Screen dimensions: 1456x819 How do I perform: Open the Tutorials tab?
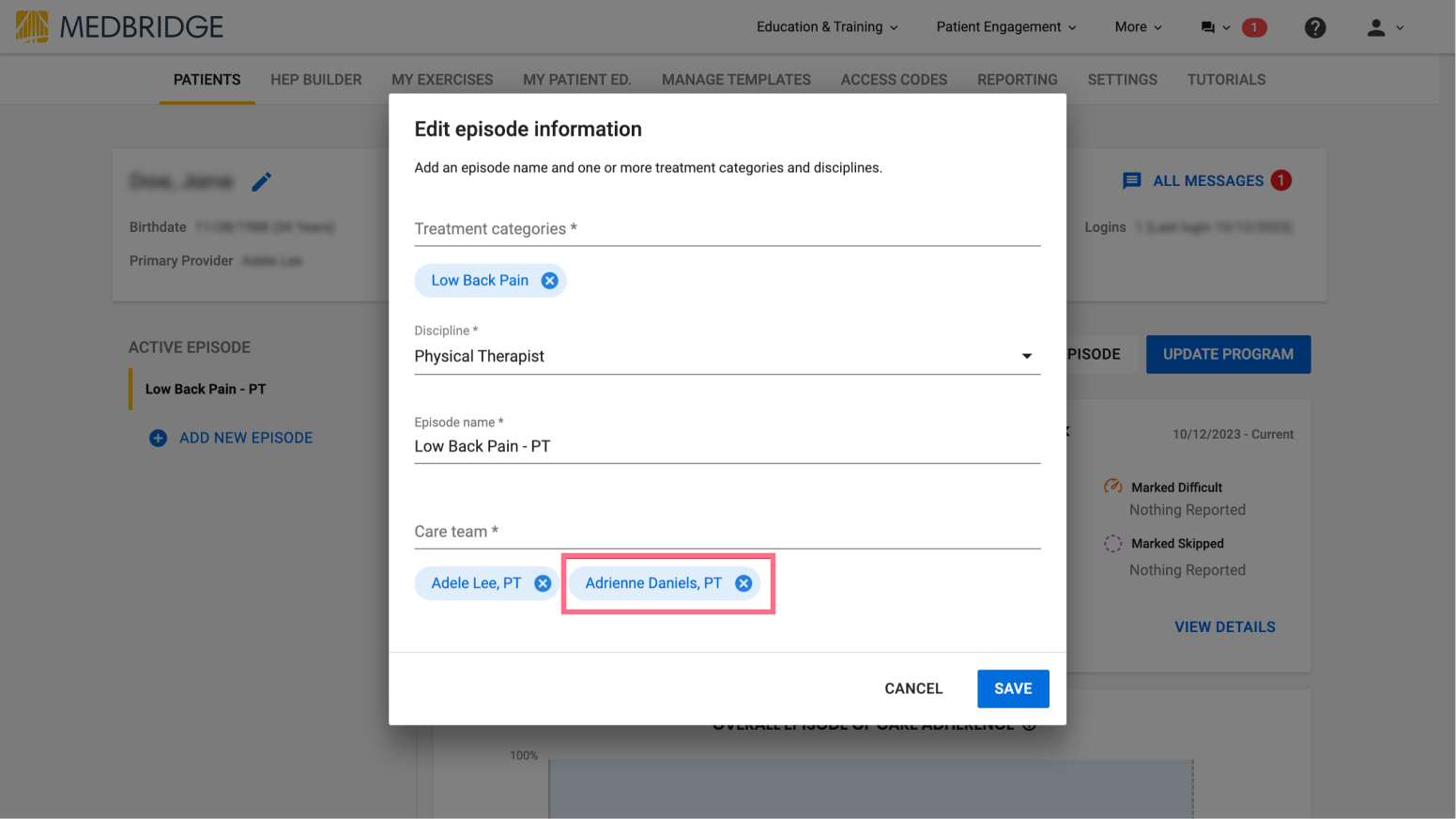click(1226, 80)
